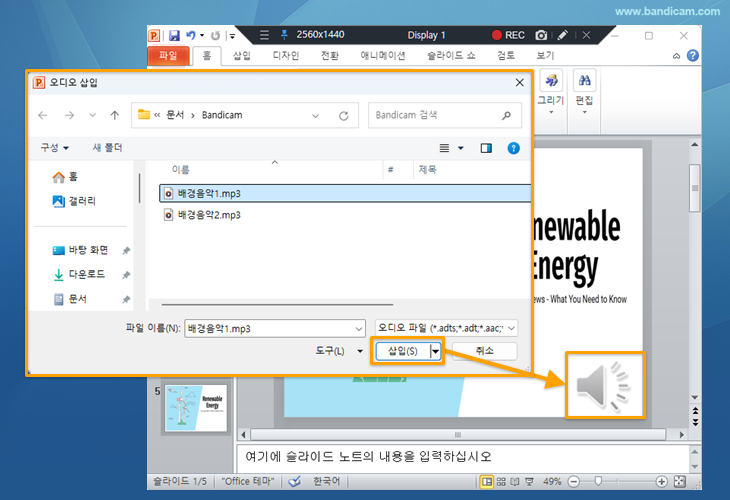Screen dimensions: 730x500
Task: Go up one folder level
Action: tap(115, 115)
